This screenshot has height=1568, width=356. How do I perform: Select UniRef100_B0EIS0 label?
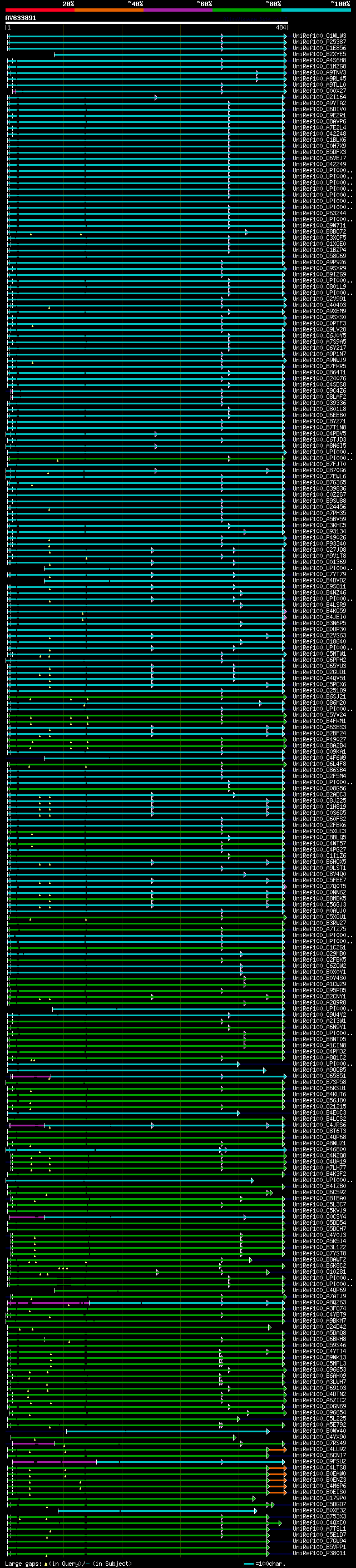[319, 1492]
